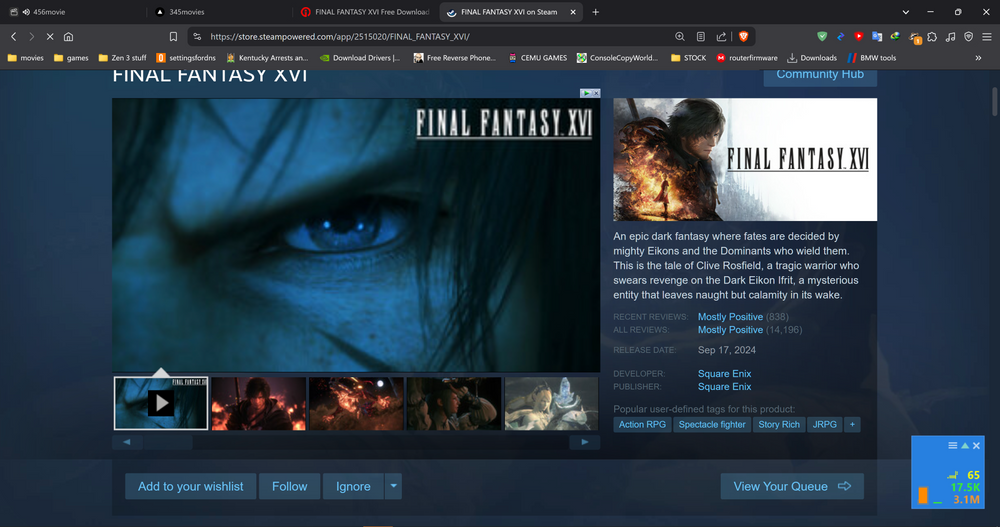Screen dimensions: 1000x527
Task: Open the Square Enix developer link
Action: (x=724, y=374)
